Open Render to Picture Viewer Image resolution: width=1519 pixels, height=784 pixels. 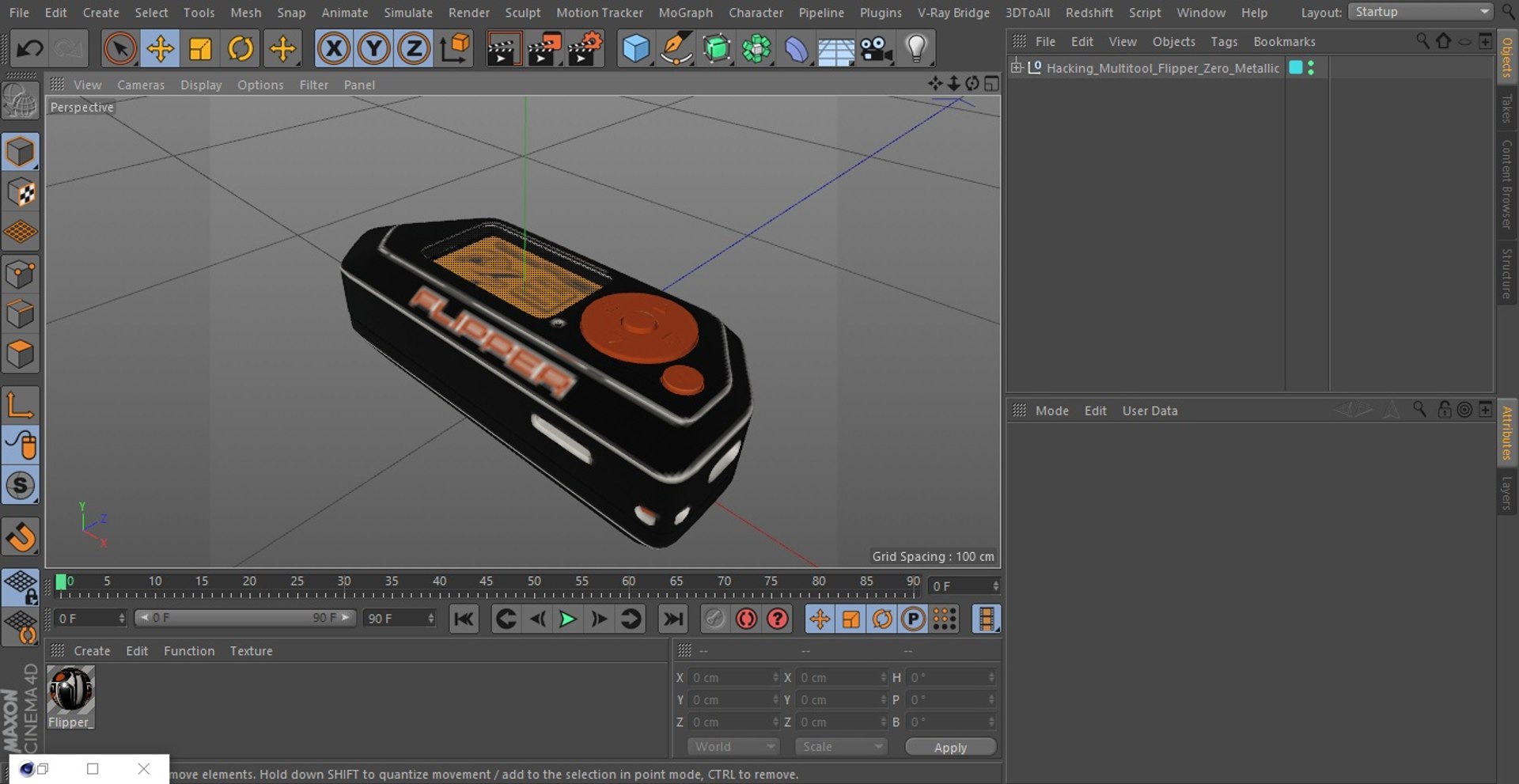[544, 49]
